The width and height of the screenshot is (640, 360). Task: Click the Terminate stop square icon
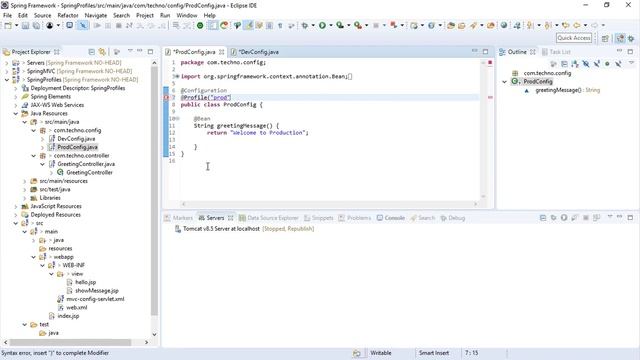(118, 25)
